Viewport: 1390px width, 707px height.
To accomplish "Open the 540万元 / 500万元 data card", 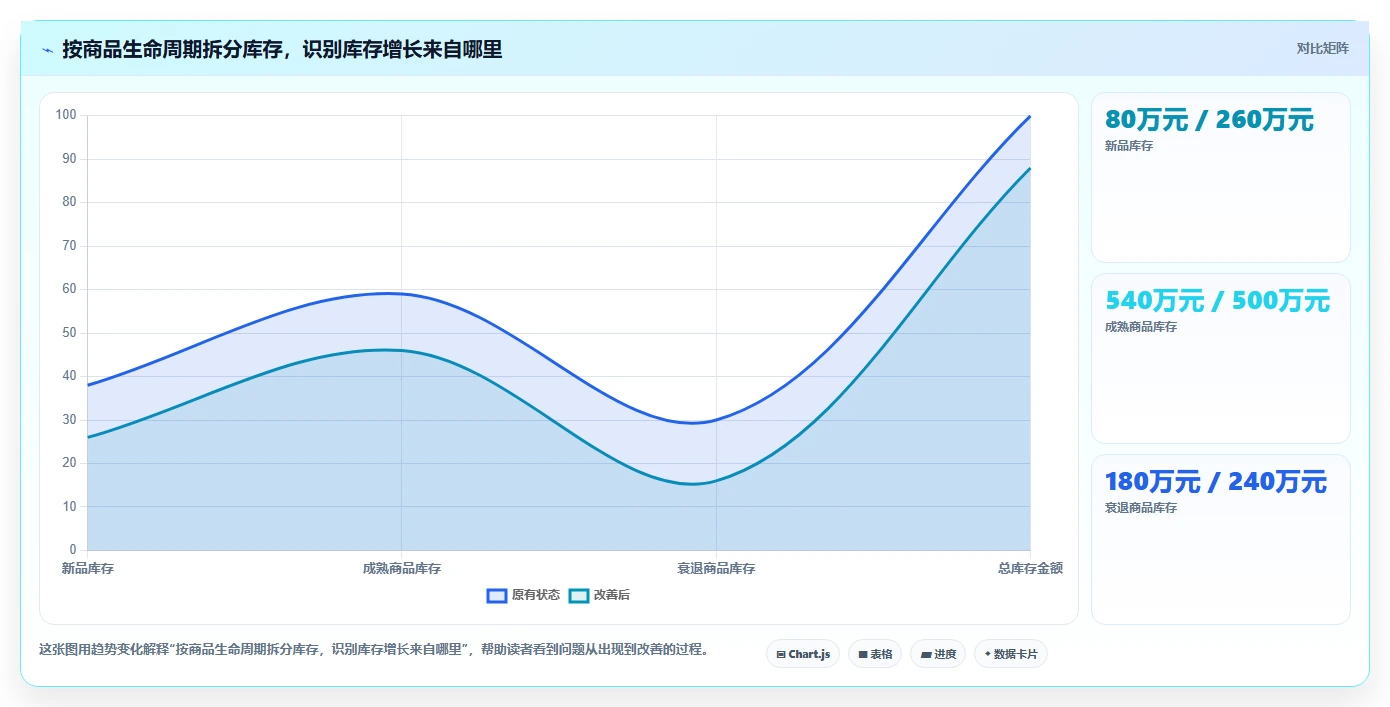I will click(1221, 358).
